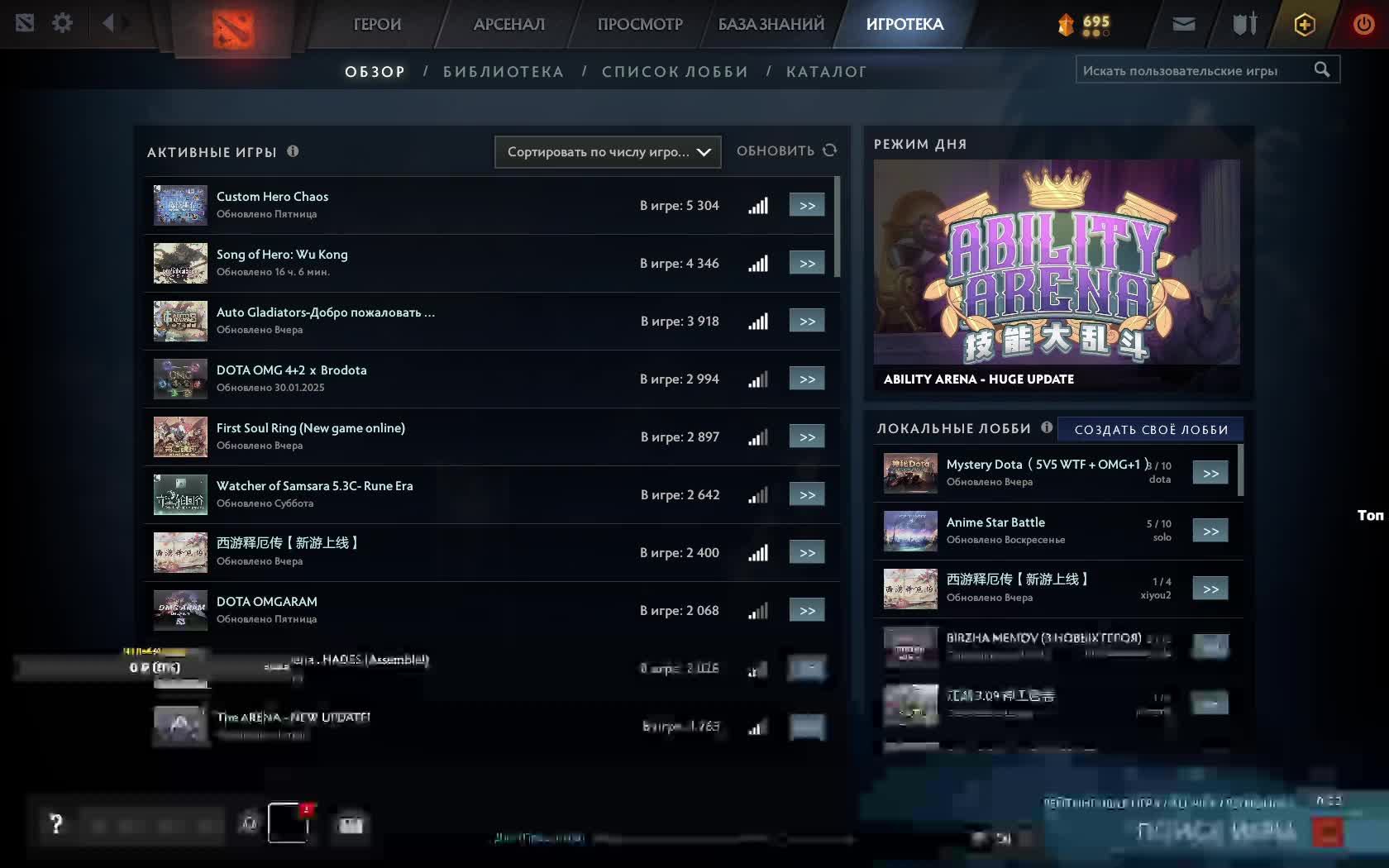Click the 'Anime Star Battle' lobby title
Viewport: 1389px width, 868px height.
click(x=995, y=522)
